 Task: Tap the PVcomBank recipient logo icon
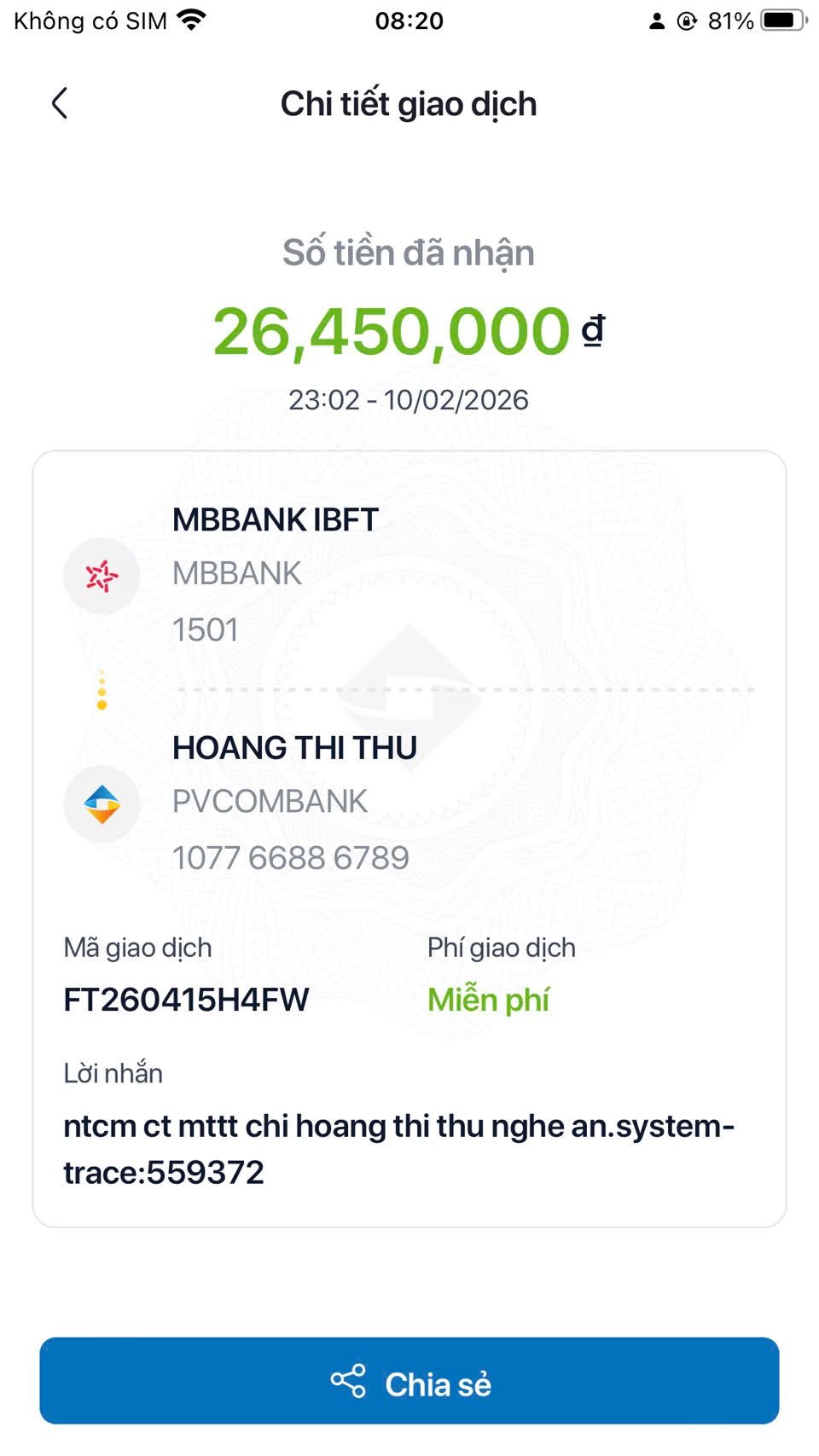coord(102,803)
